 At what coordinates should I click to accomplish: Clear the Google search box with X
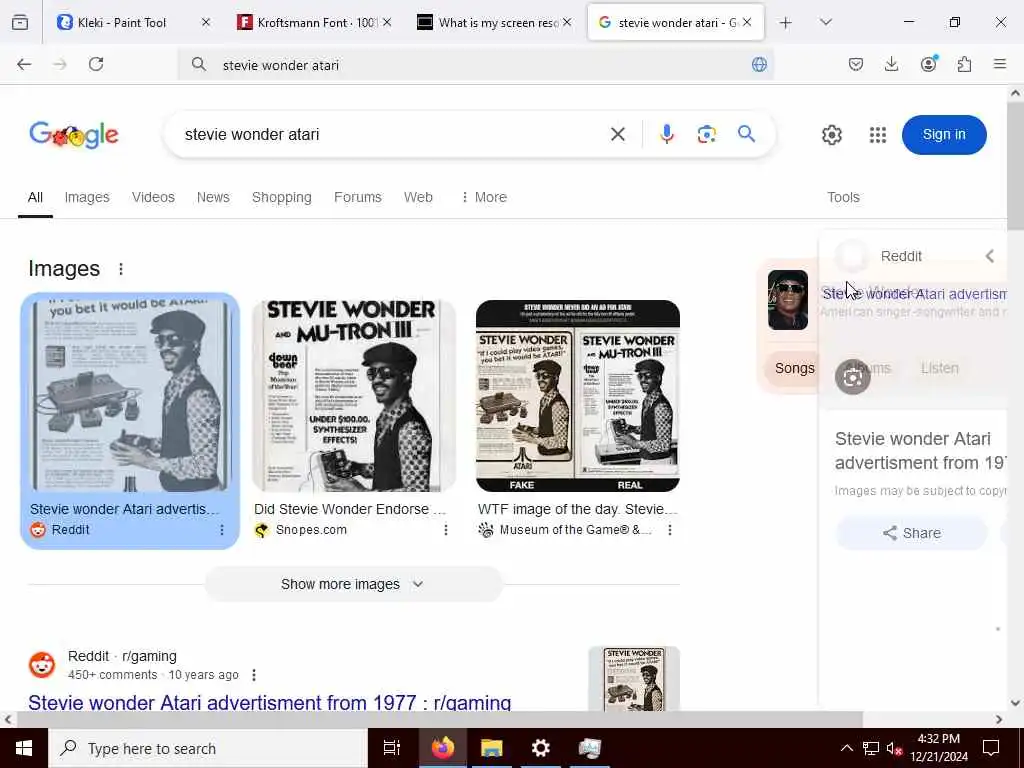coord(618,135)
